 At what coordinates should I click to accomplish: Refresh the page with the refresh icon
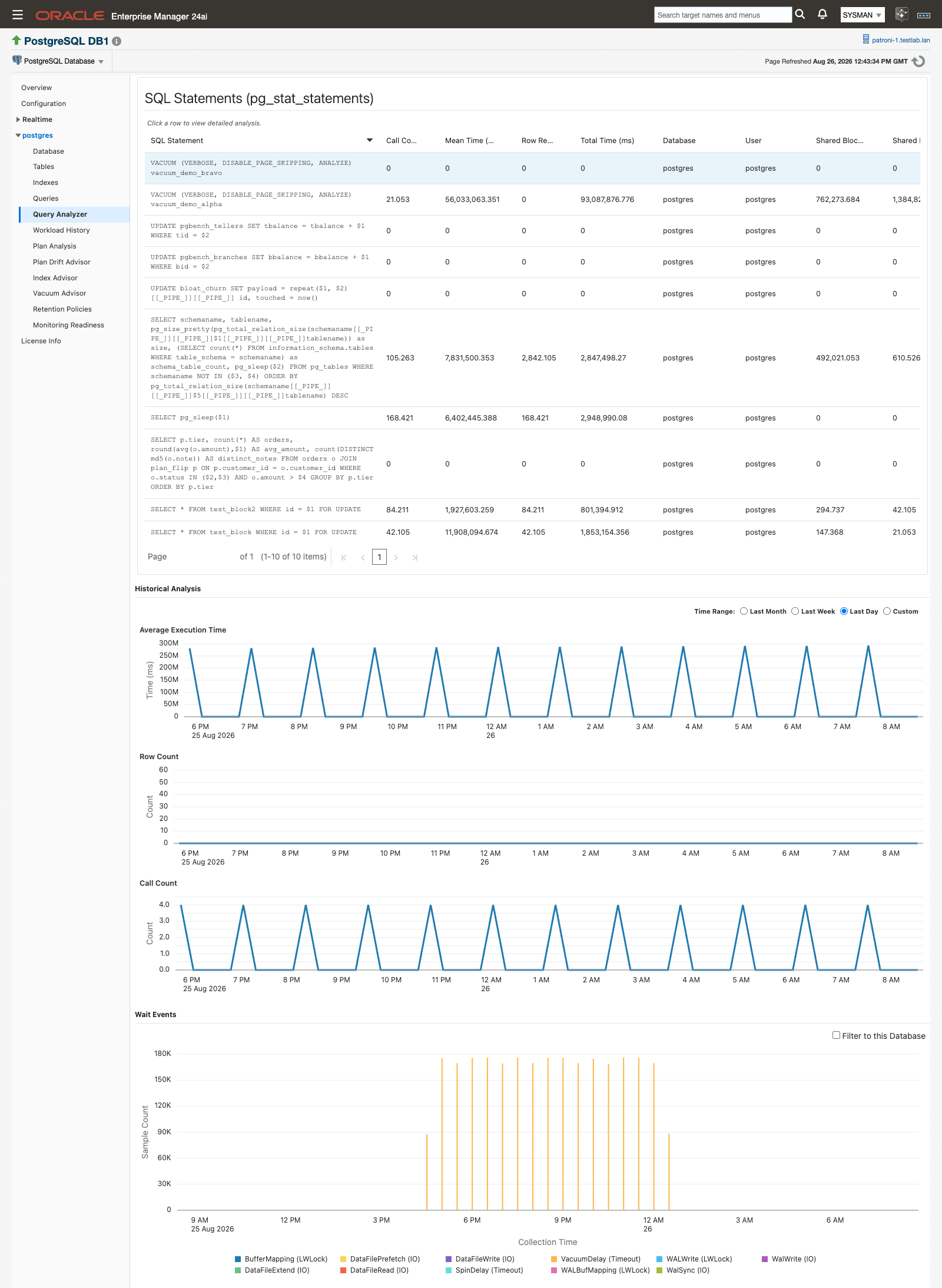pos(918,61)
